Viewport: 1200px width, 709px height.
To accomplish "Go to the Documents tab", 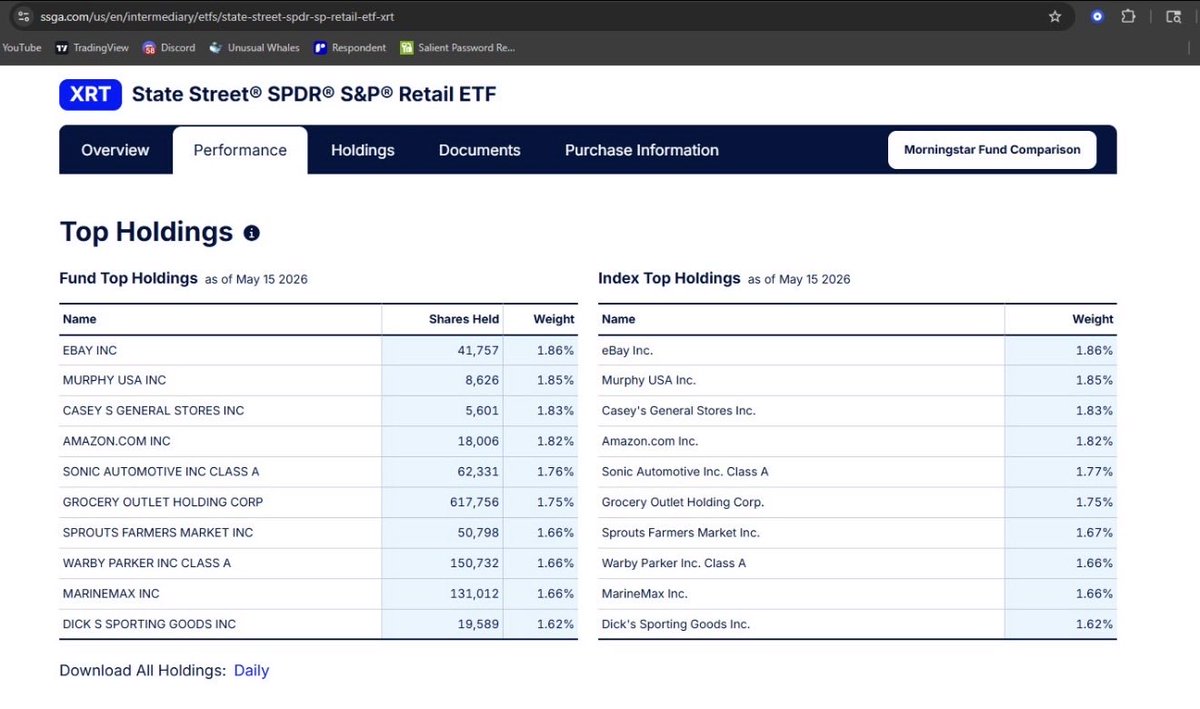I will tap(480, 150).
